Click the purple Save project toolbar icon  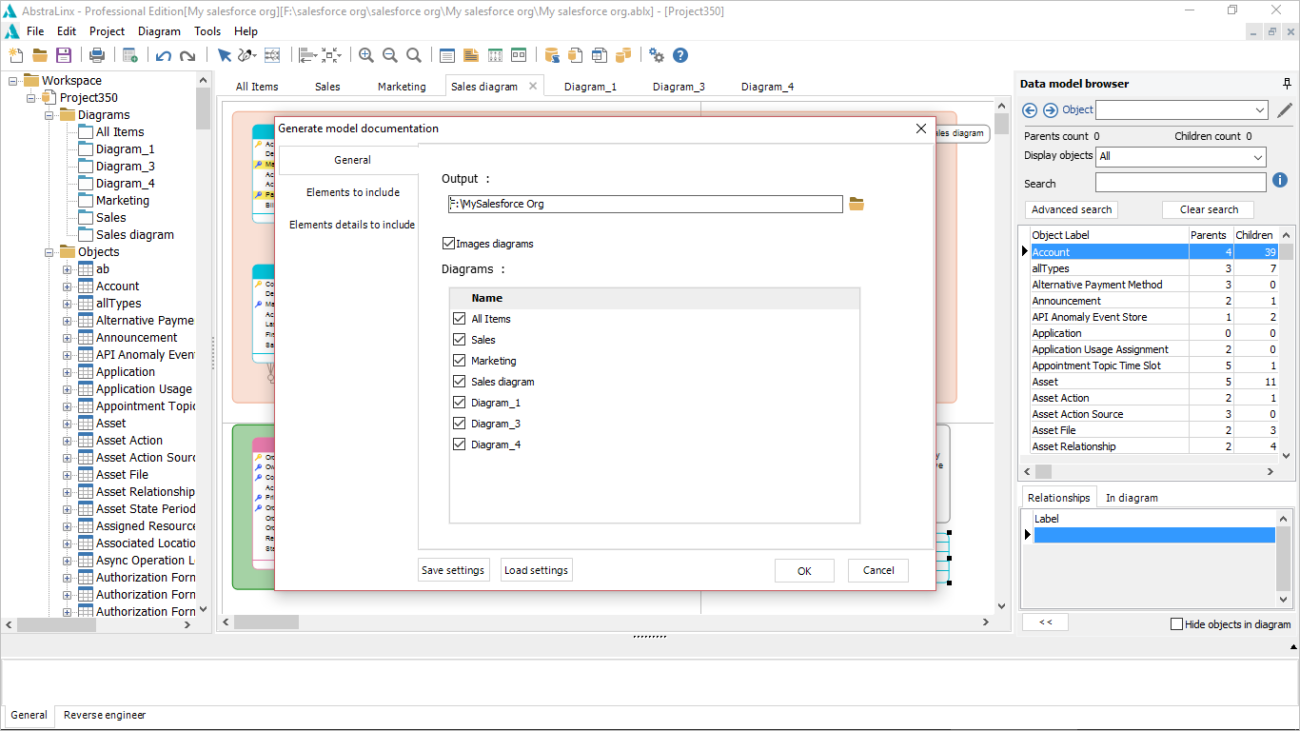63,55
